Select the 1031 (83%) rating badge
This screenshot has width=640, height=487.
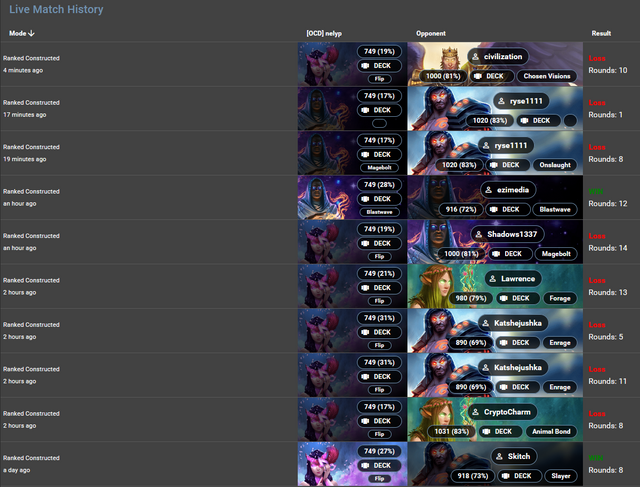[x=452, y=431]
